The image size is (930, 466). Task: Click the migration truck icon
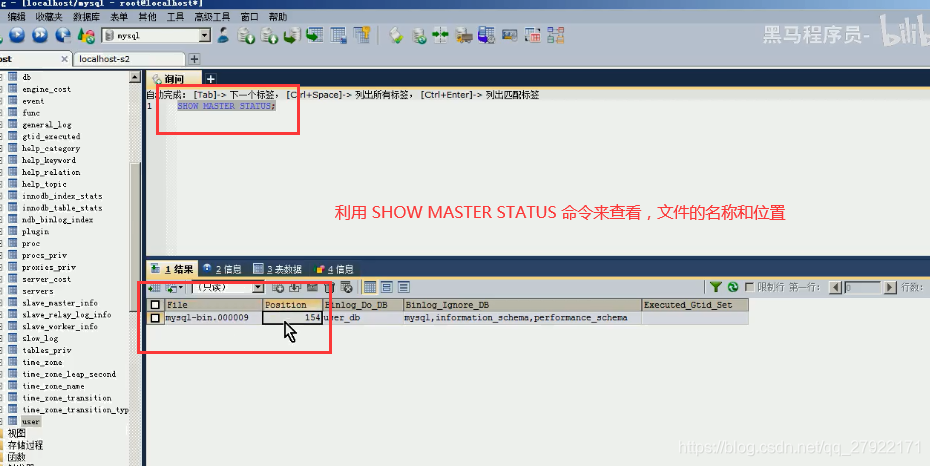[464, 36]
